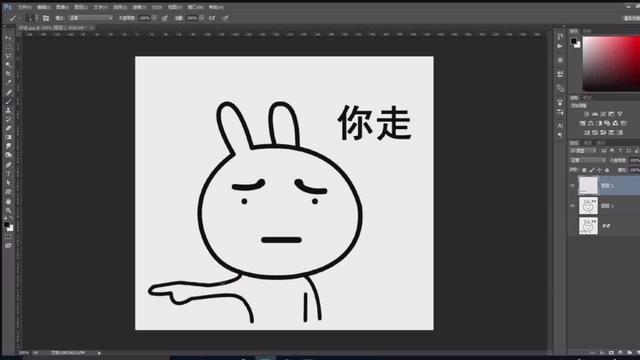
Task: Open the brush preset picker
Action: [x=30, y=18]
